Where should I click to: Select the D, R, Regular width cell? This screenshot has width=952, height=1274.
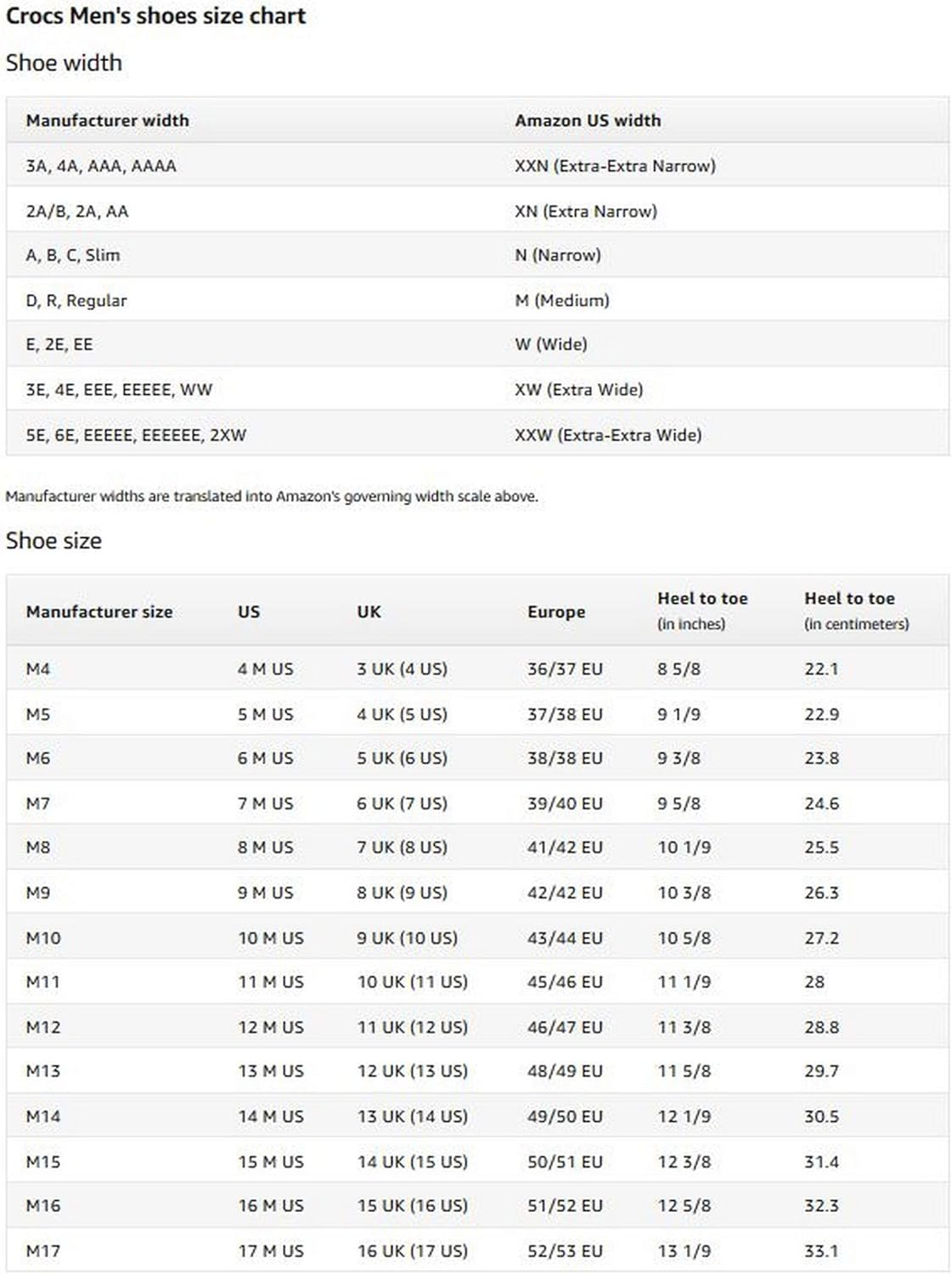76,301
